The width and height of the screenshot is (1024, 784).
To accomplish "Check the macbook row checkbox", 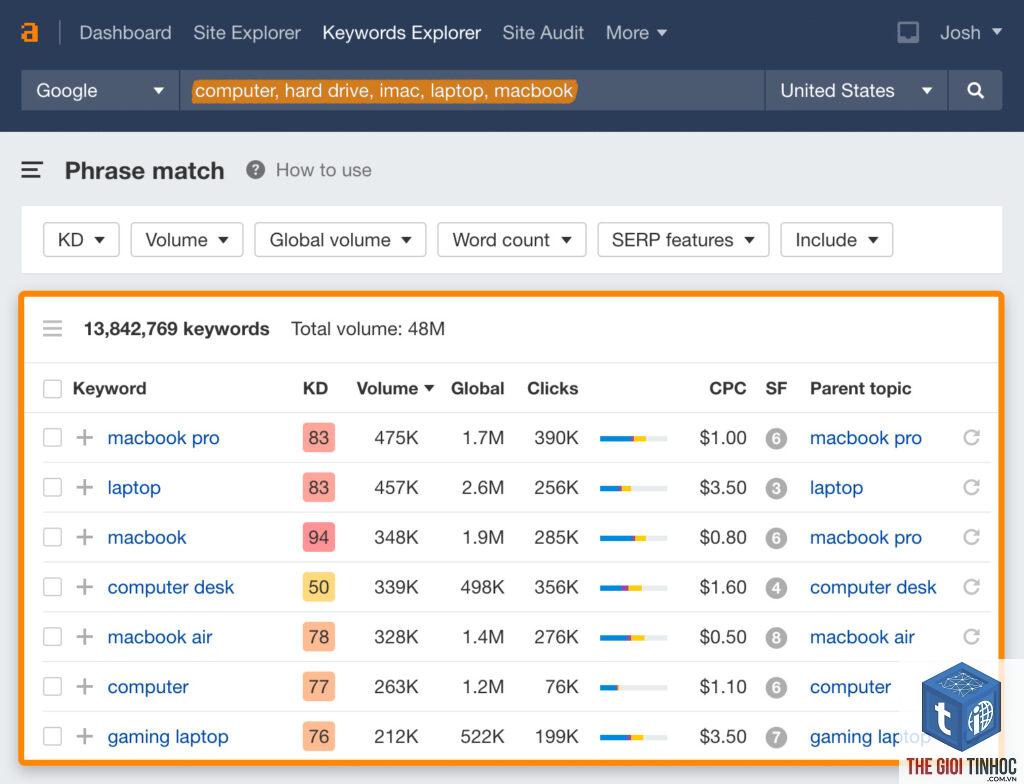I will (x=52, y=536).
